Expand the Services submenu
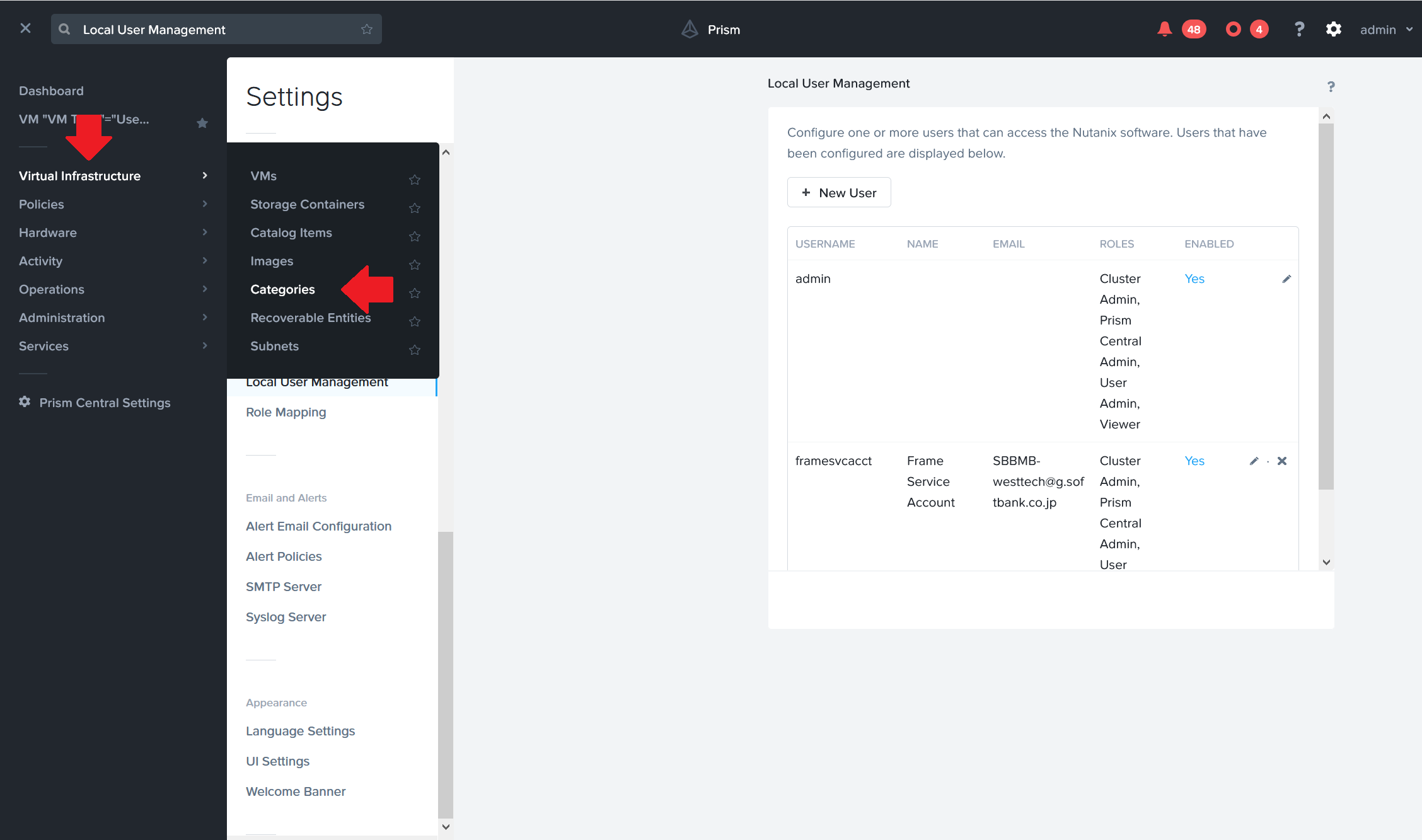Screen dimensions: 1422x840 click(x=205, y=345)
